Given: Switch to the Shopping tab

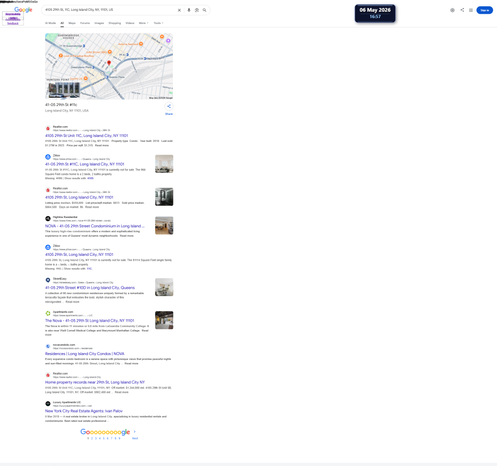Looking at the screenshot, I should click(115, 23).
